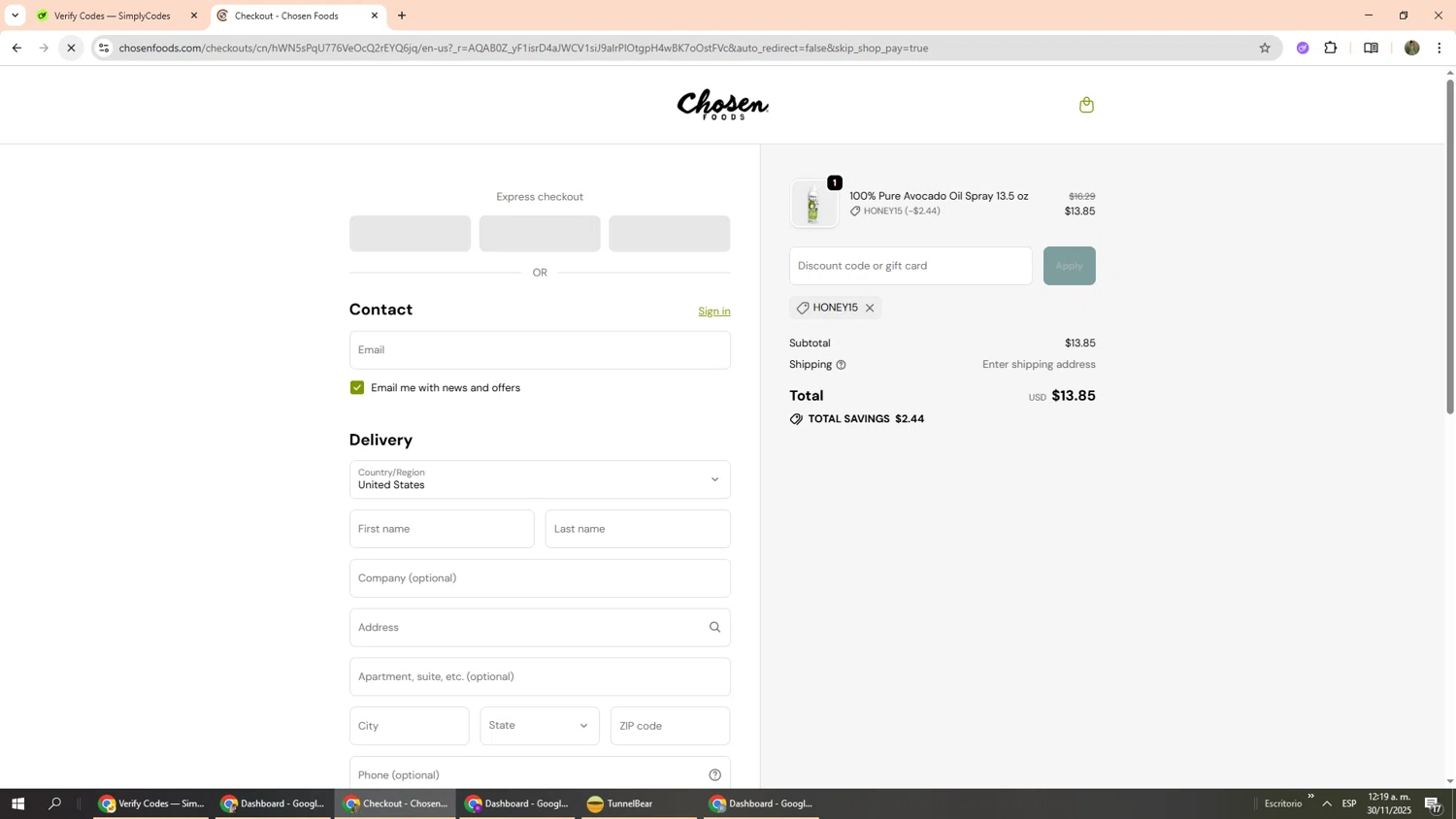The height and width of the screenshot is (819, 1456).
Task: Click the third express checkout button
Action: [x=670, y=234]
